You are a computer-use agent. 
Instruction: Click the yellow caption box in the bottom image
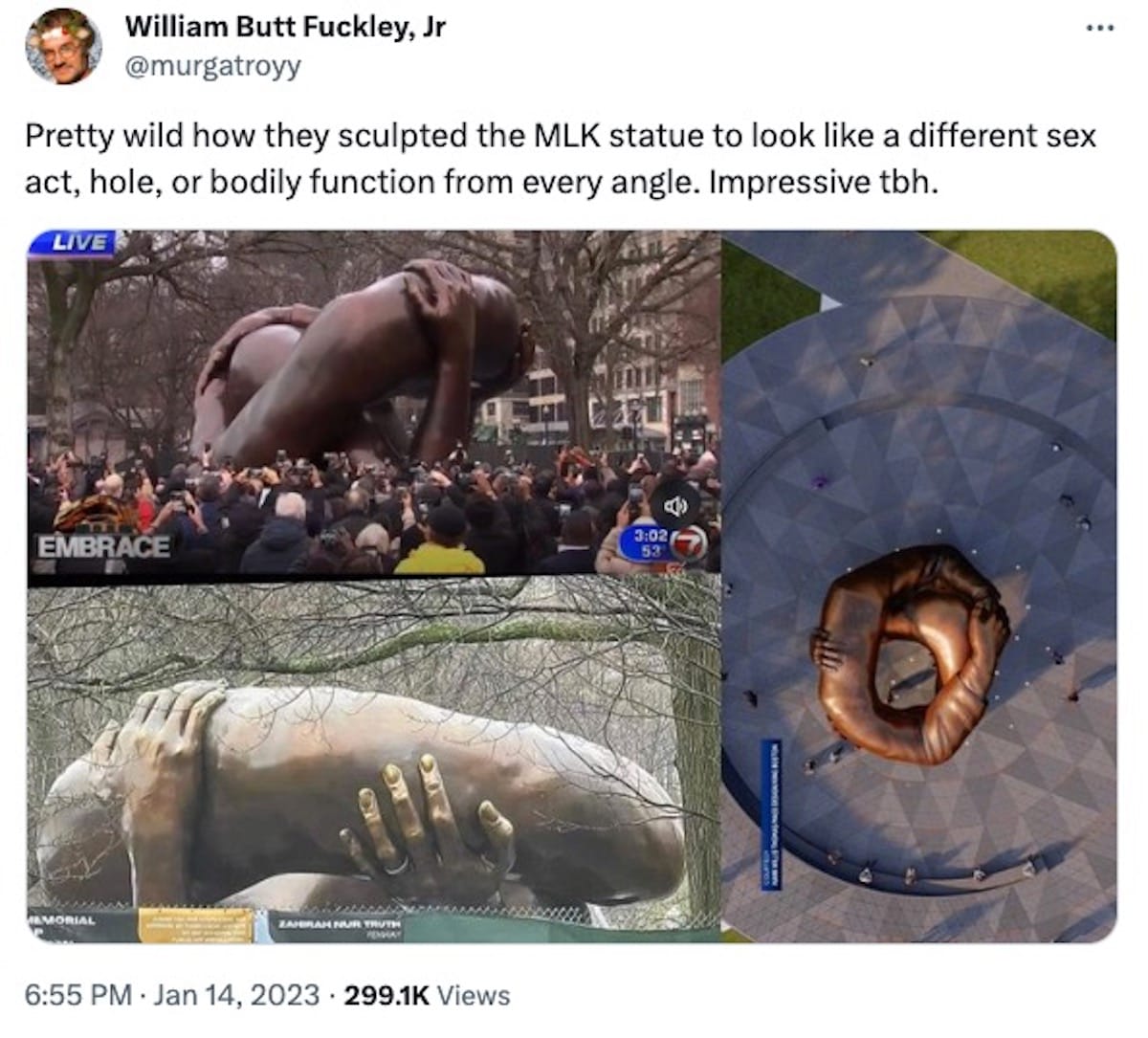(x=196, y=925)
